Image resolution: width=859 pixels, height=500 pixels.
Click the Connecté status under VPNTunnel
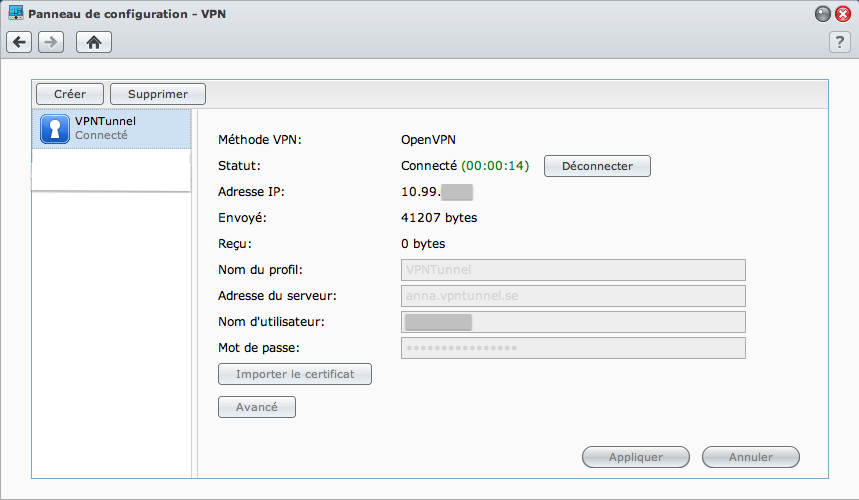[x=101, y=135]
